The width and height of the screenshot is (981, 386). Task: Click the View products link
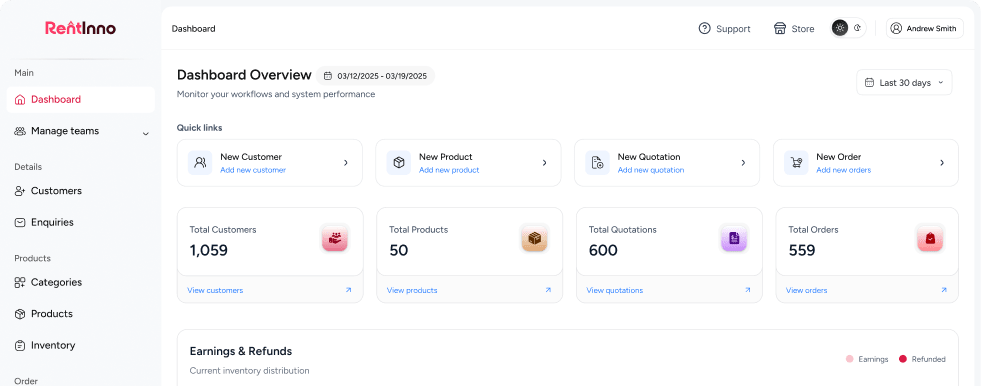point(412,290)
